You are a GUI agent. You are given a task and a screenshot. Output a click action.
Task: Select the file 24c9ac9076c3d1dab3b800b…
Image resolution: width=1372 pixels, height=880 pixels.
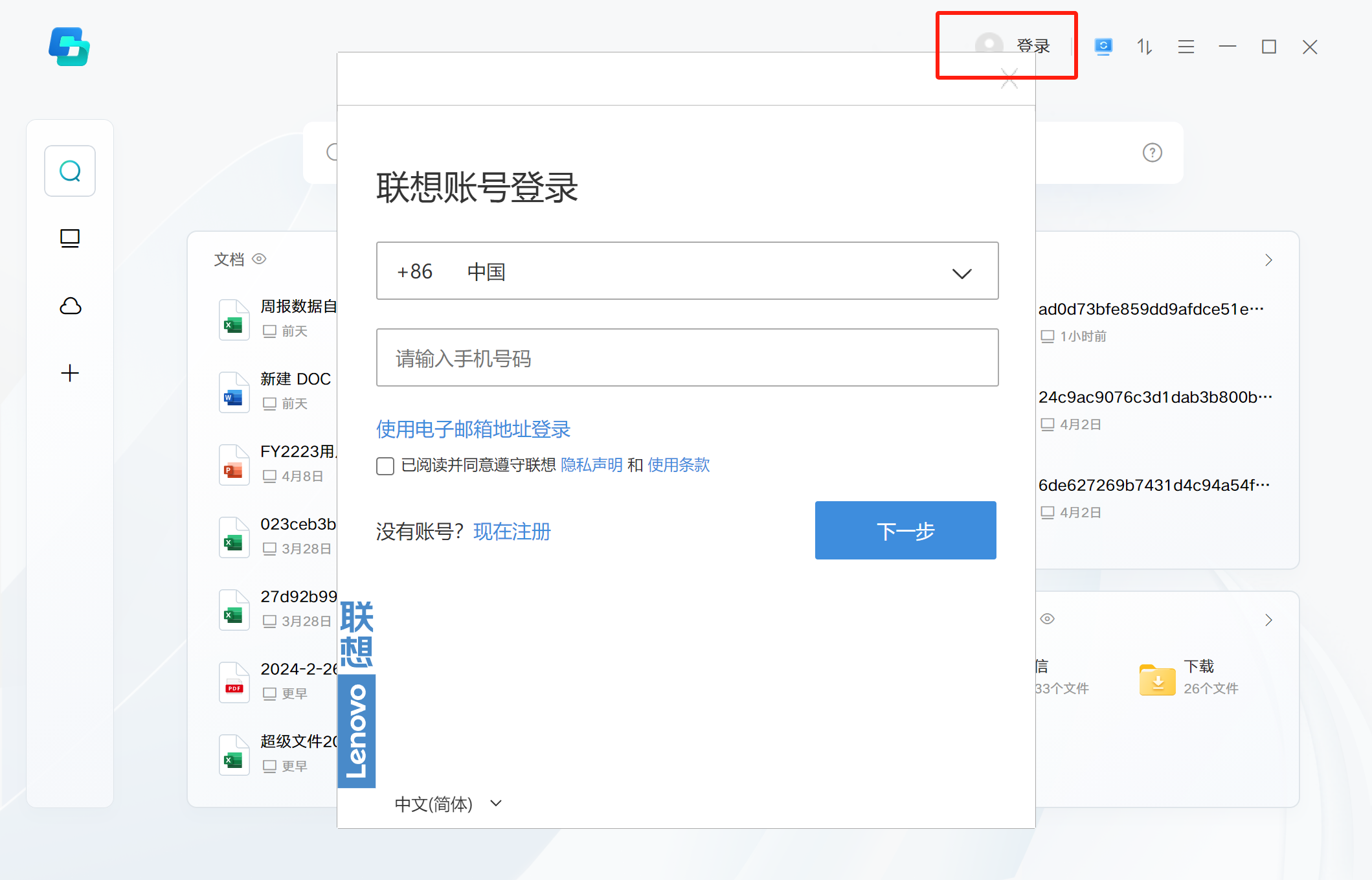click(1155, 398)
